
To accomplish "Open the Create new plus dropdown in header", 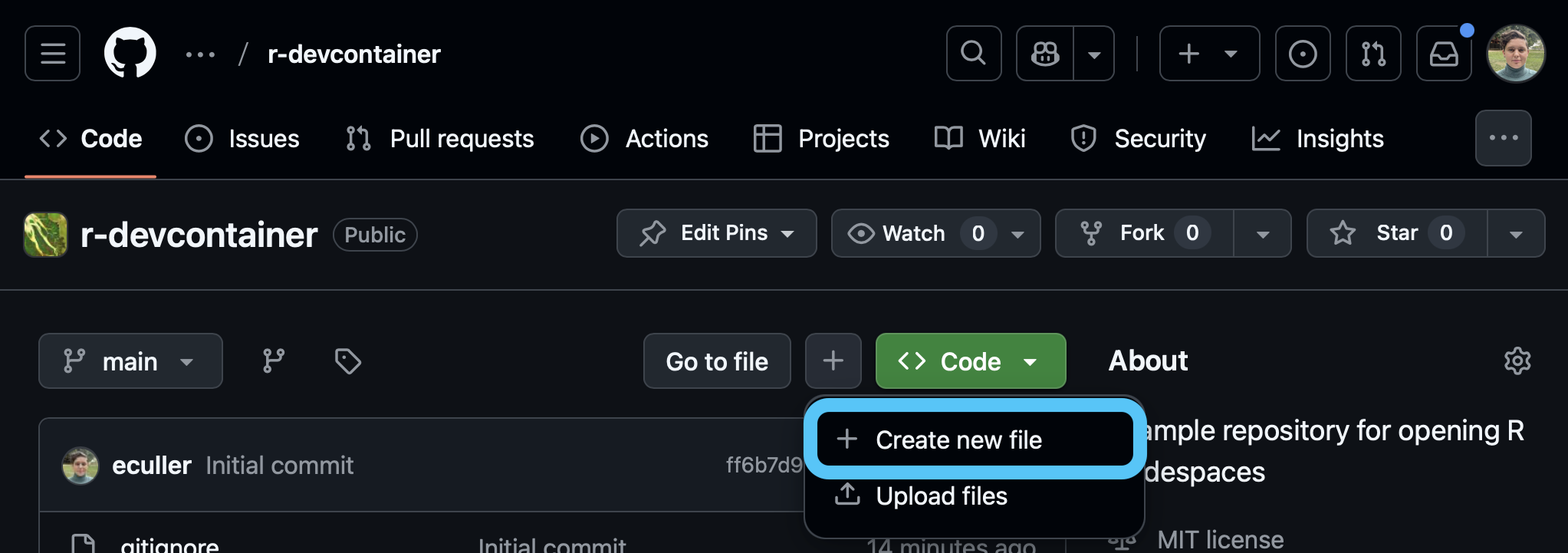I will coord(1209,54).
